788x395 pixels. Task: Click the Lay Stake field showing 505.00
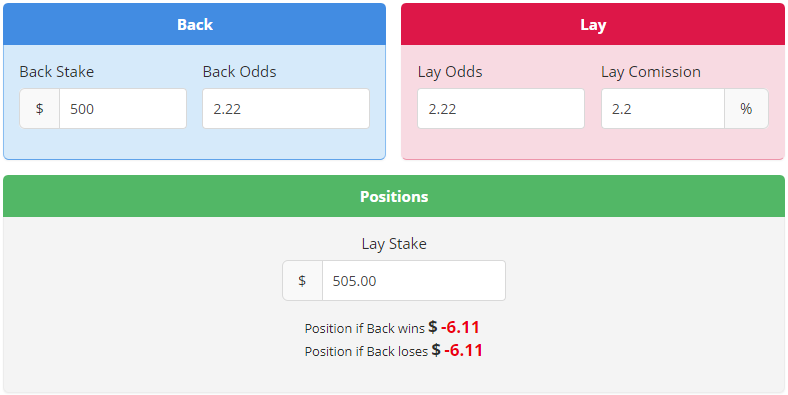click(x=414, y=280)
